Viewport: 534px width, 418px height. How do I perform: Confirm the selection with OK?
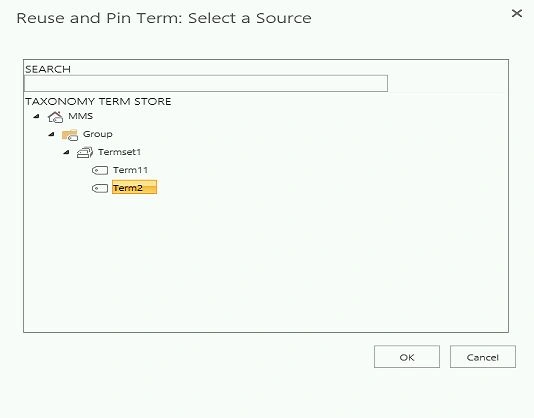[407, 357]
